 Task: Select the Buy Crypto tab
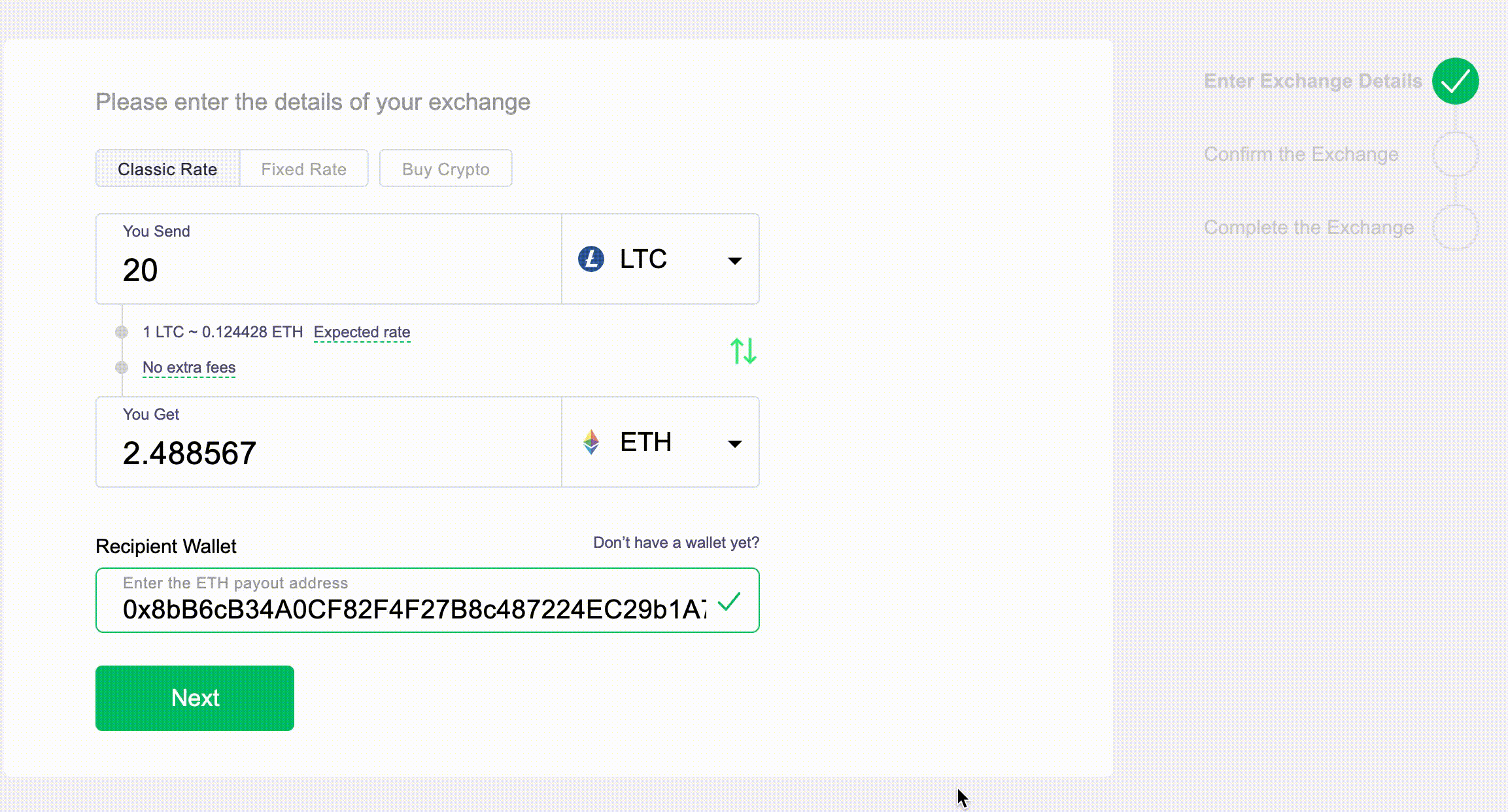click(x=446, y=169)
